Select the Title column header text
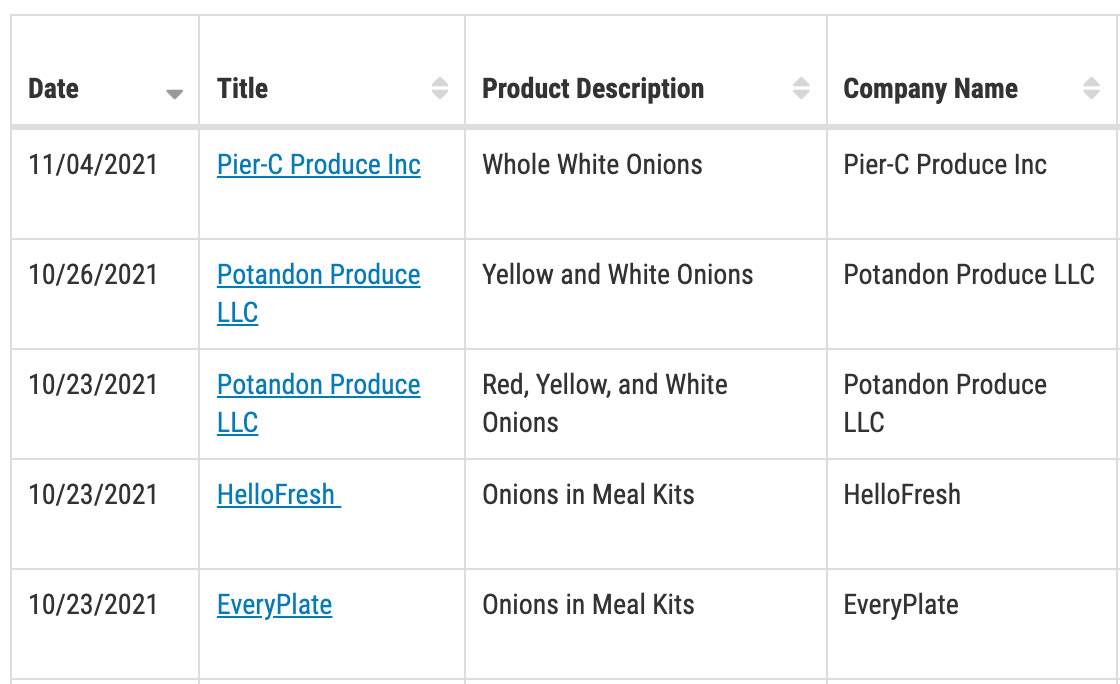The image size is (1120, 684). [242, 89]
